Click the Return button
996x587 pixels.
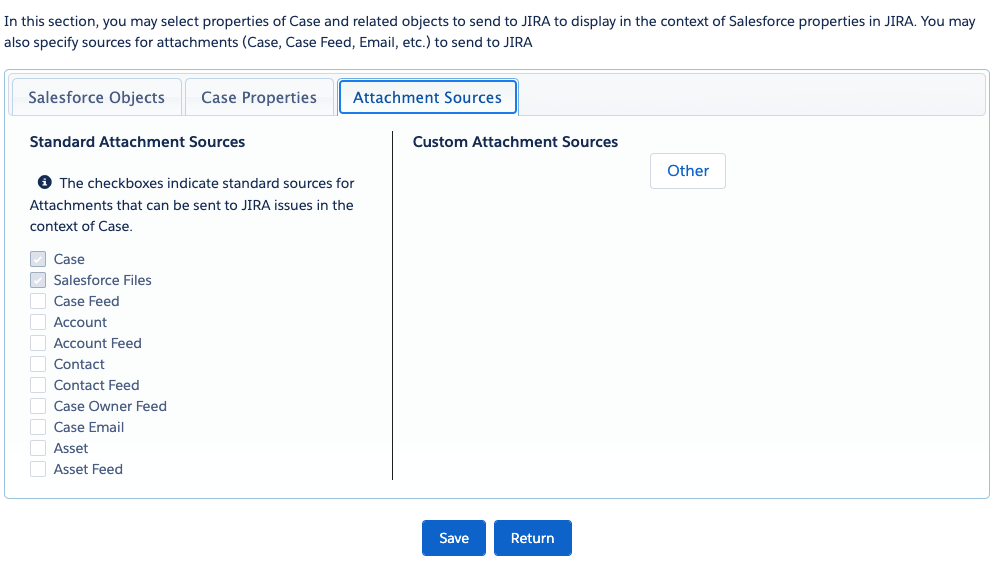[532, 538]
